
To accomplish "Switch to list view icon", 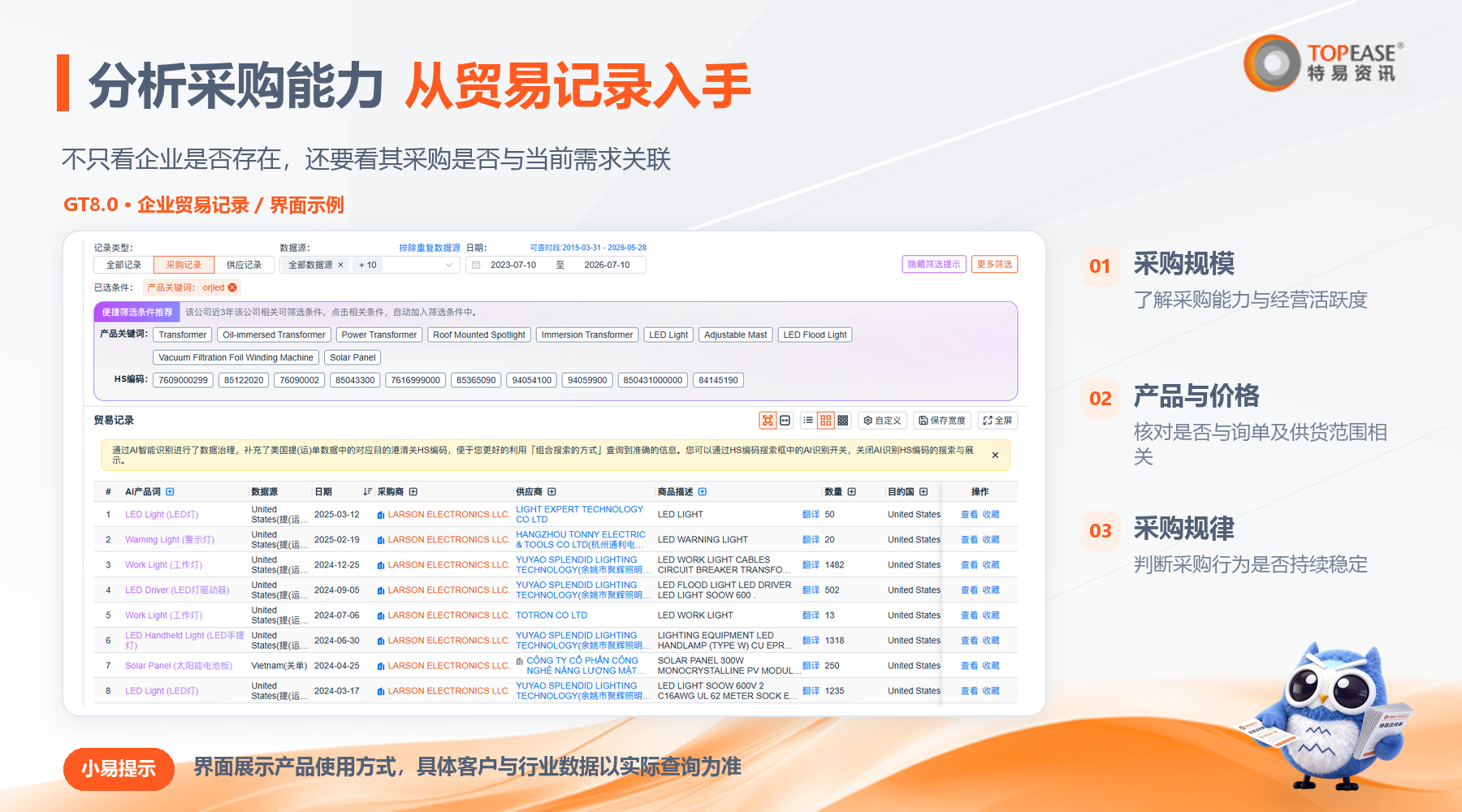I will pos(807,420).
